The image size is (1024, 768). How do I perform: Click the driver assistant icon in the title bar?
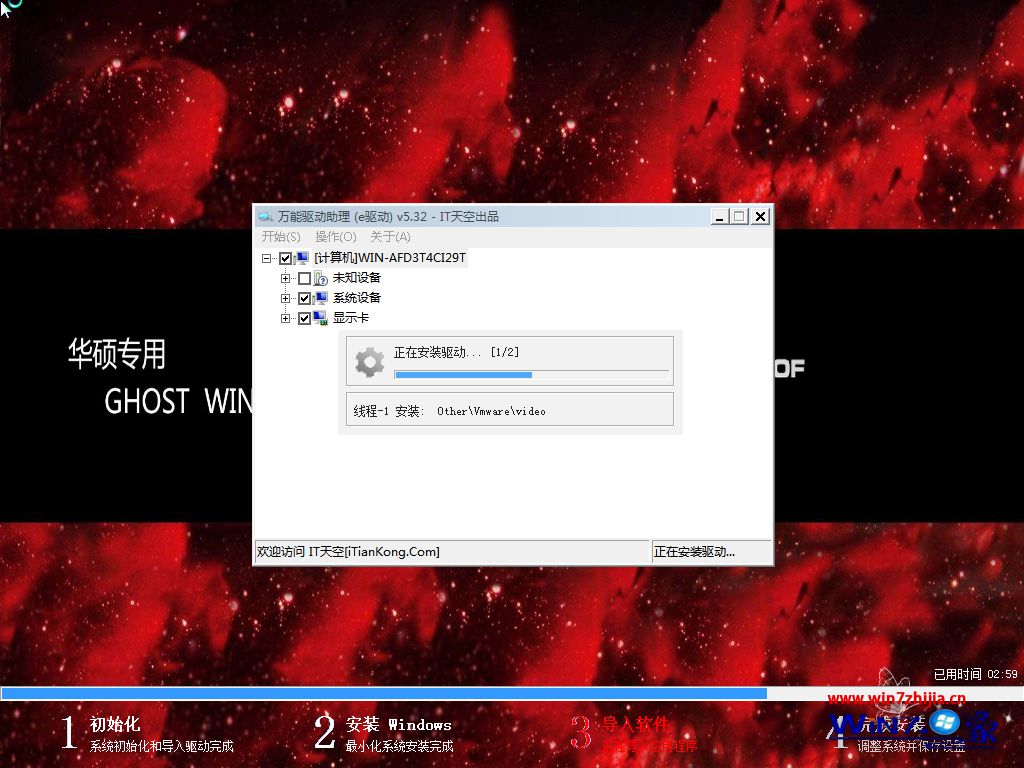264,215
